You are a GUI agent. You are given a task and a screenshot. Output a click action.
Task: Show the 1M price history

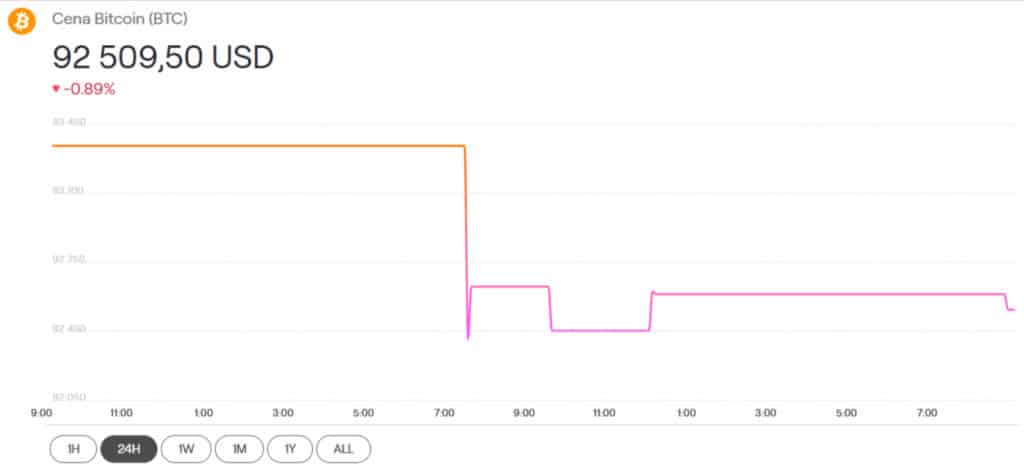click(x=240, y=449)
